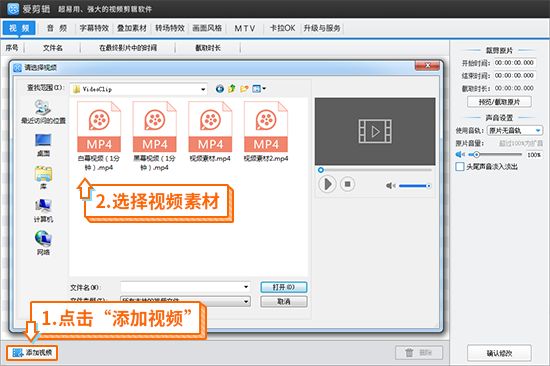The width and height of the screenshot is (550, 366).
Task: Mute the preview speaker icon
Action: tap(390, 186)
